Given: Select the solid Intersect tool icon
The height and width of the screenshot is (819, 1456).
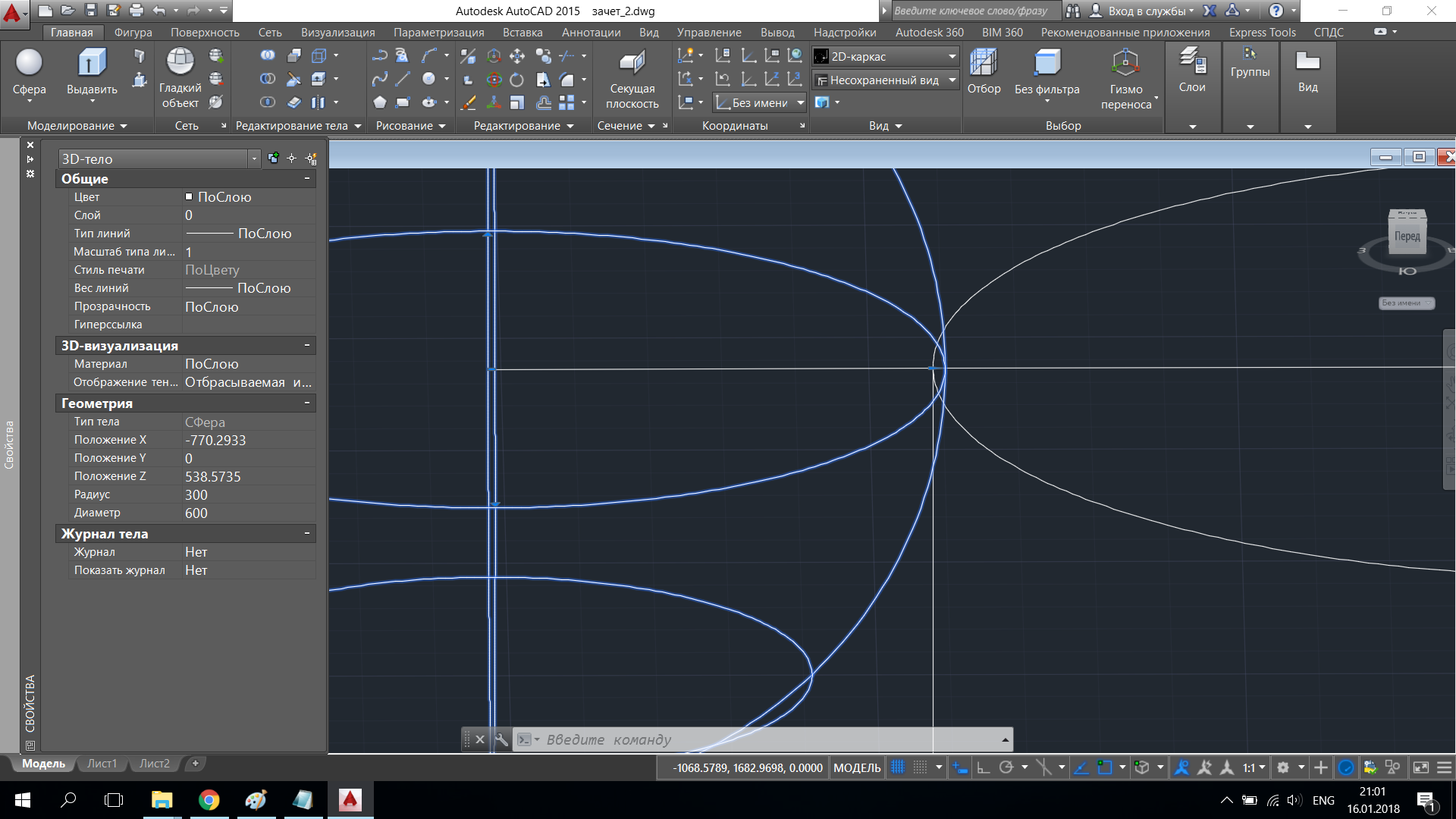Looking at the screenshot, I should click(268, 102).
